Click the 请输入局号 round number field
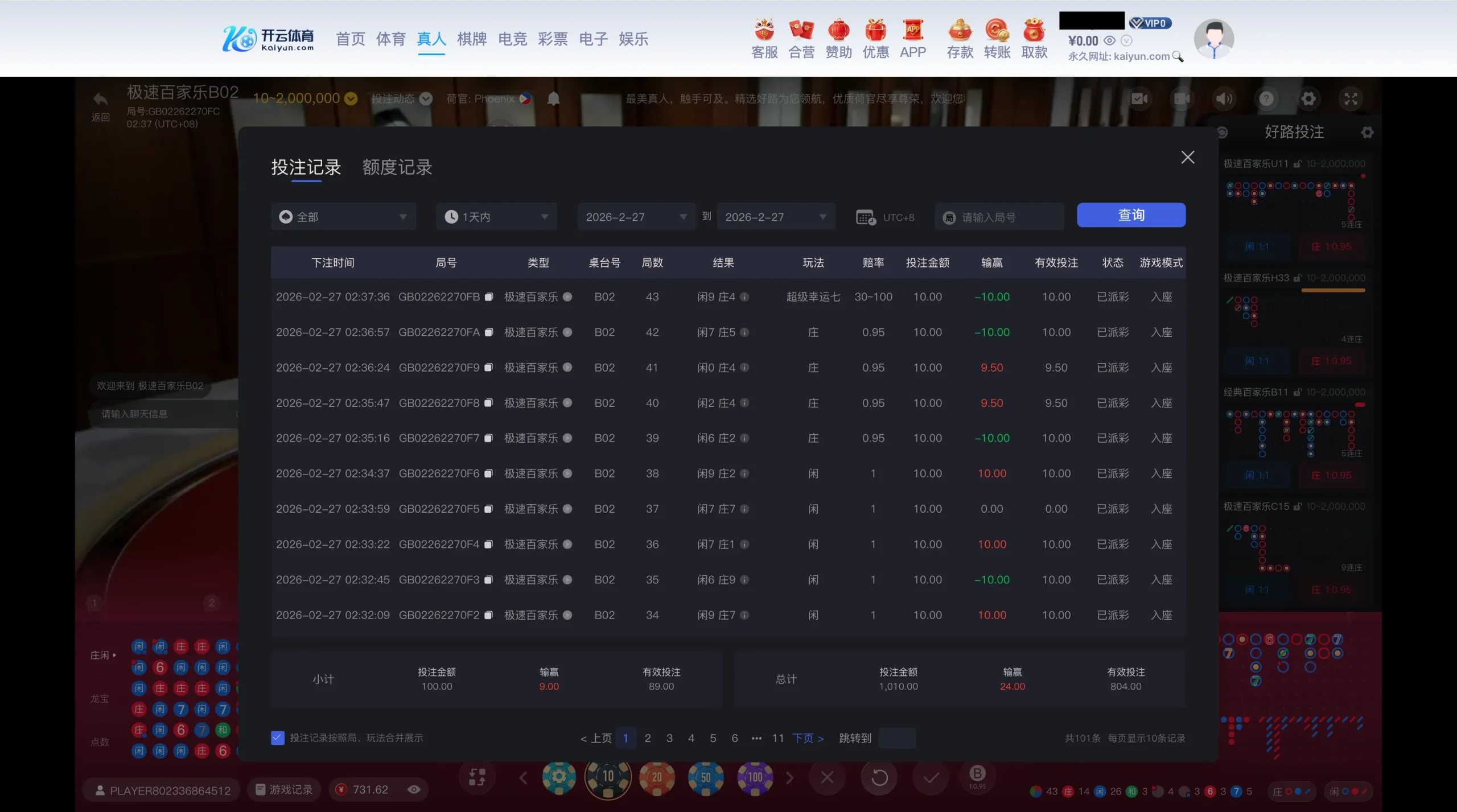 [999, 217]
